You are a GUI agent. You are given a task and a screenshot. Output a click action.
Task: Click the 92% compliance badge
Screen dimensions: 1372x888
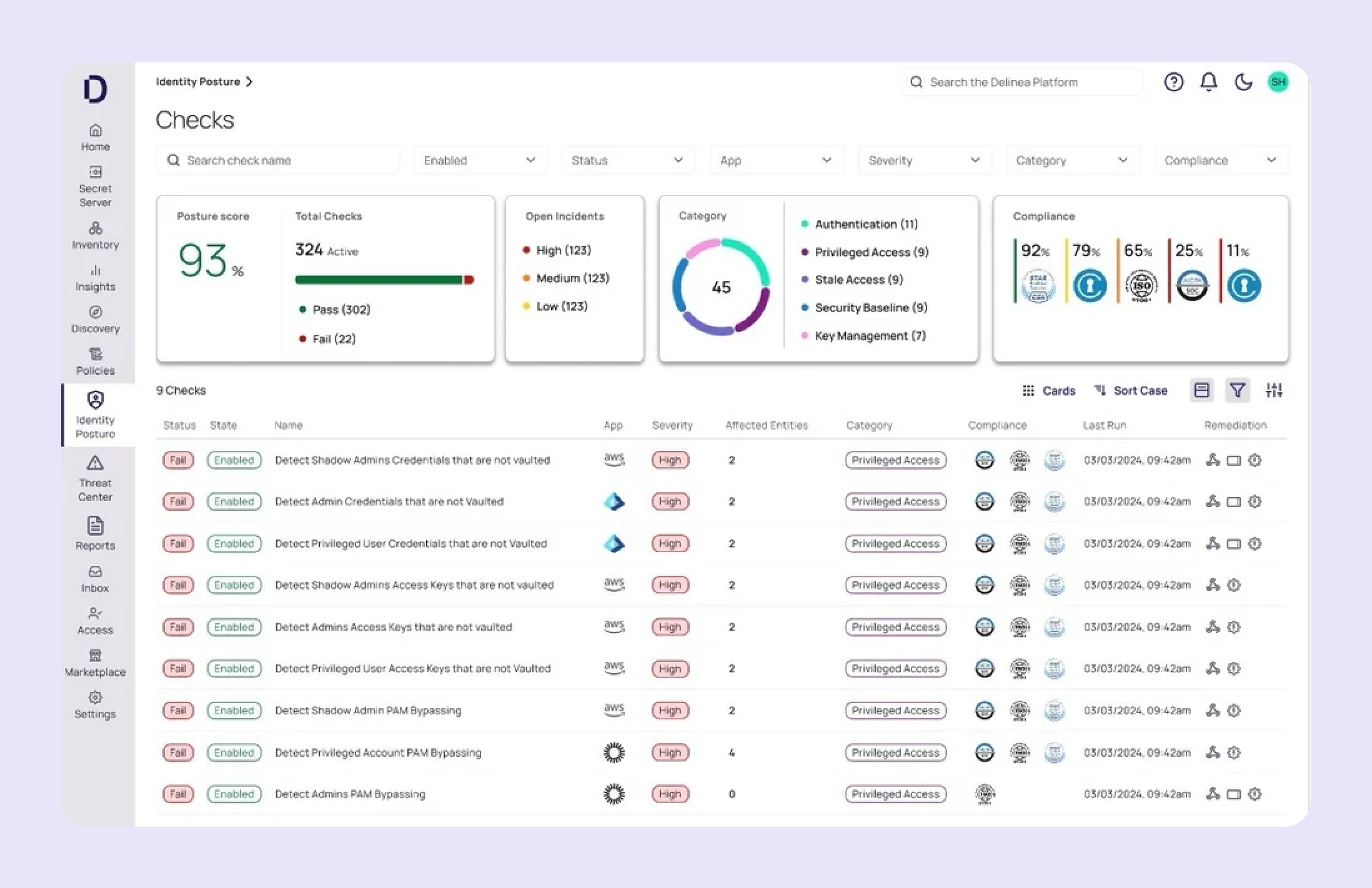(1036, 272)
